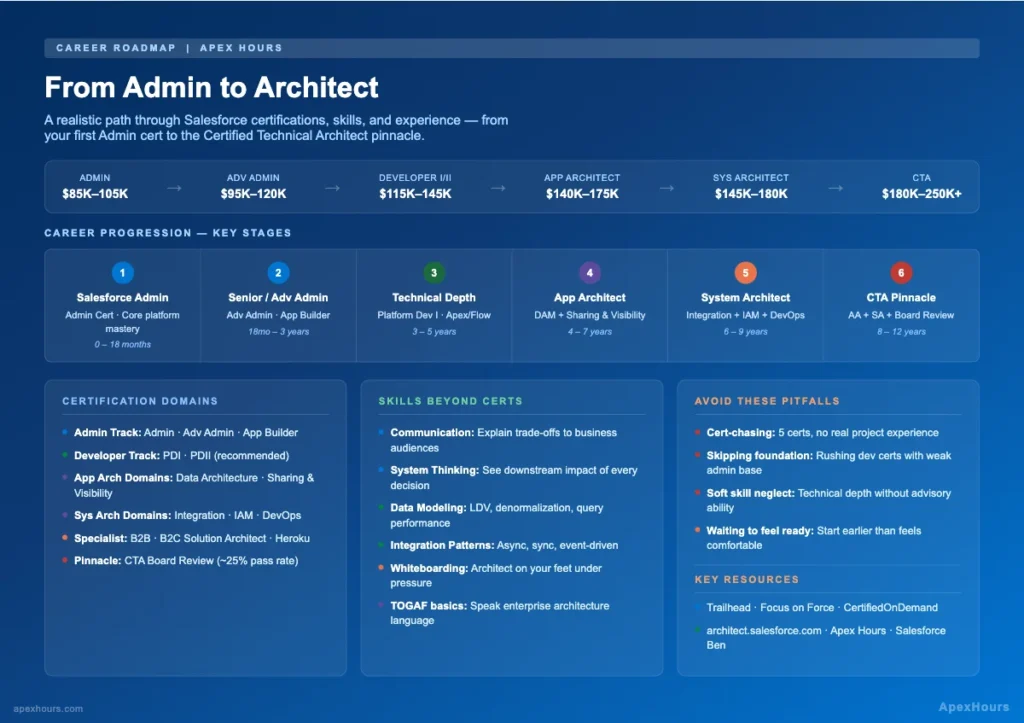Click the Developer I/II $115K–145K salary entry
Viewport: 1024px width, 723px height.
pos(415,186)
